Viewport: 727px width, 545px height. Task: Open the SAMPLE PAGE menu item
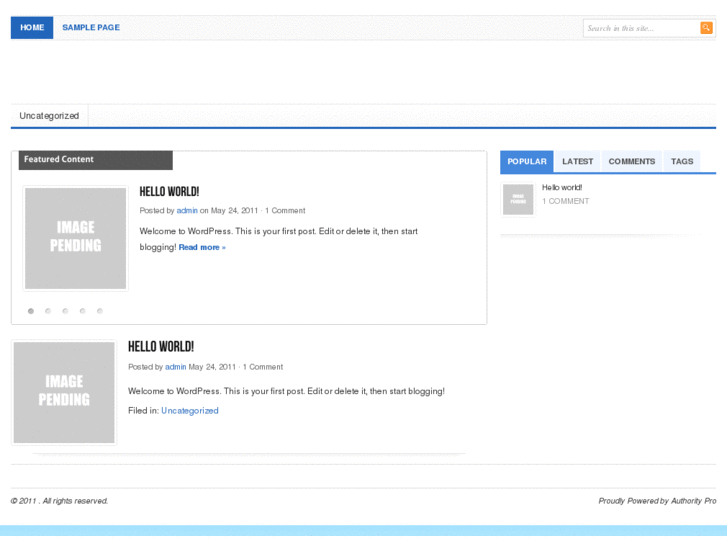click(x=91, y=27)
